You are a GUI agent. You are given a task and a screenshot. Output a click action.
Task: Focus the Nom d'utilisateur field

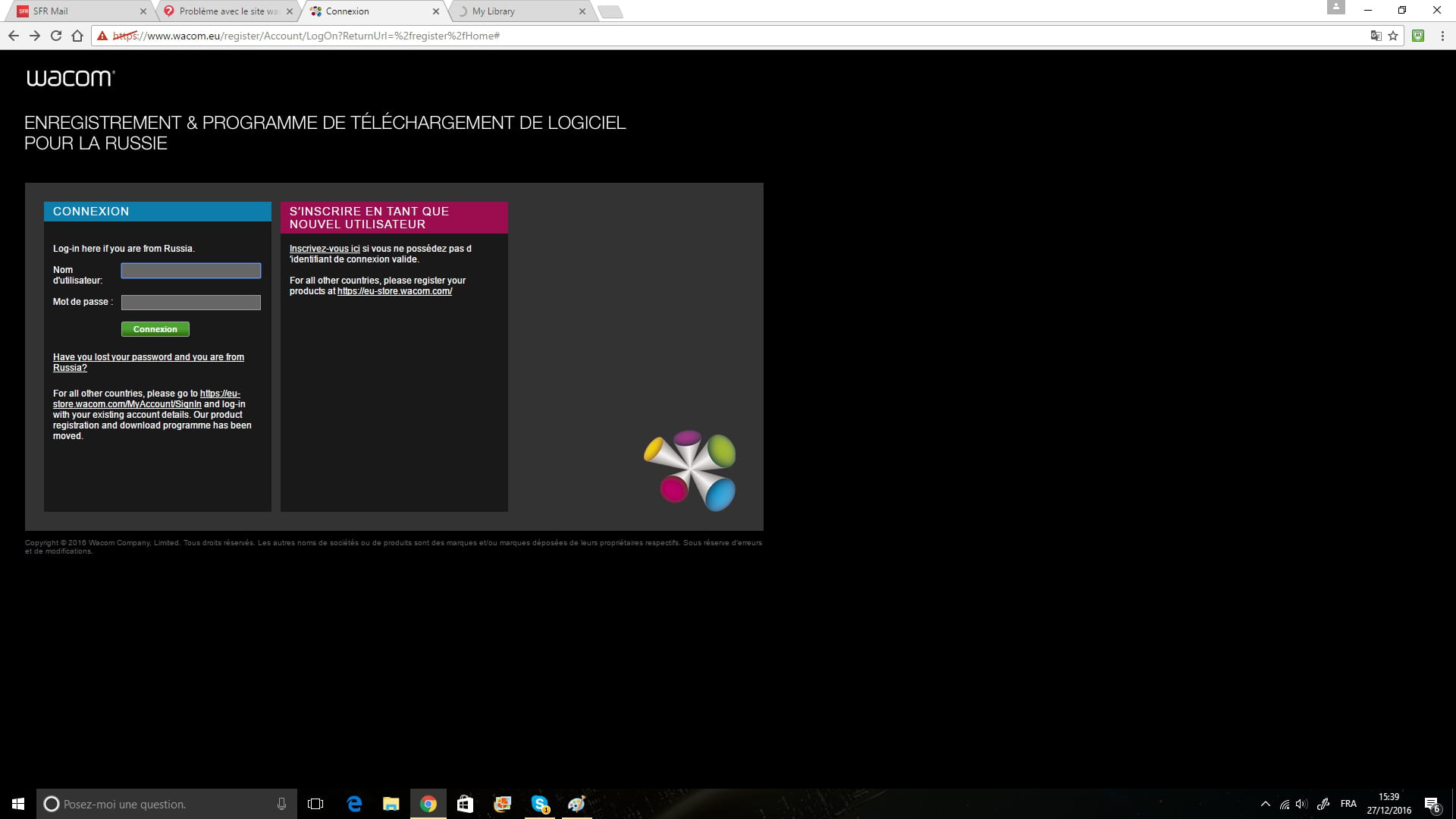(x=191, y=271)
